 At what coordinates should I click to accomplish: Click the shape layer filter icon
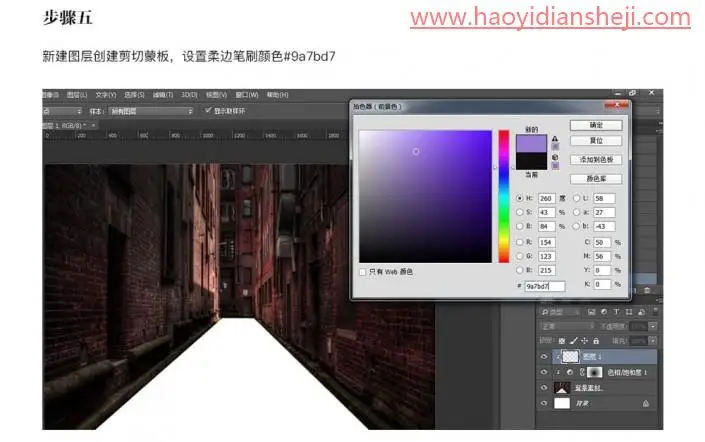[x=629, y=312]
